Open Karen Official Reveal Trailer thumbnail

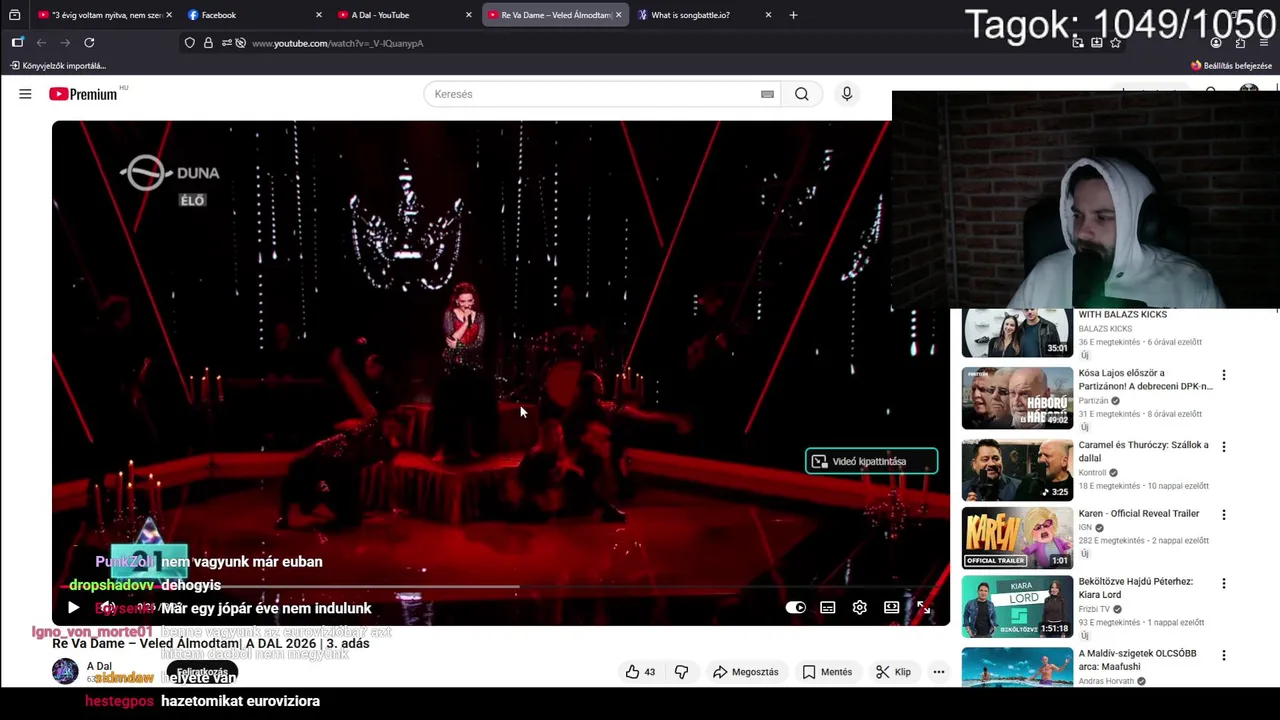1017,538
